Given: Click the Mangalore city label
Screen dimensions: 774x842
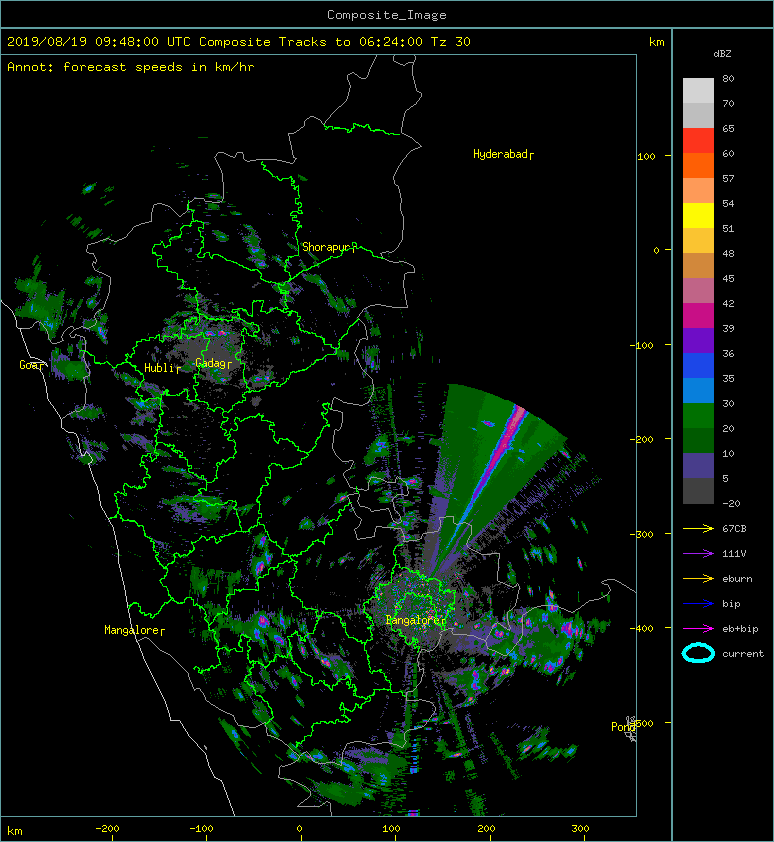Looking at the screenshot, I should (132, 630).
